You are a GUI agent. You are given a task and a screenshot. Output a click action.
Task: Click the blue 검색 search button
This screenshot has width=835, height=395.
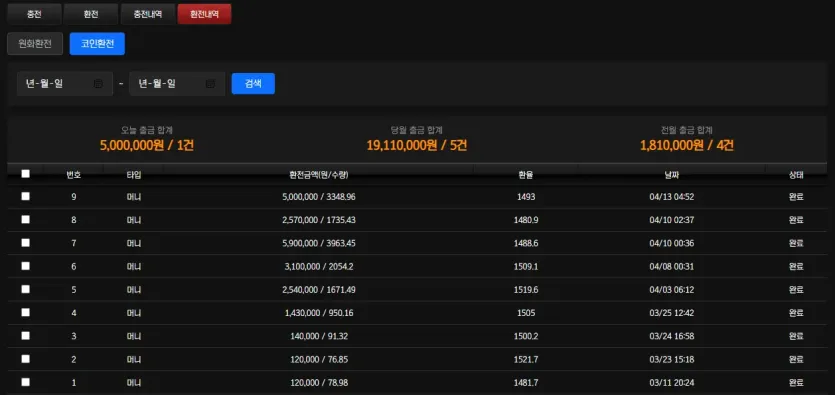coord(253,84)
